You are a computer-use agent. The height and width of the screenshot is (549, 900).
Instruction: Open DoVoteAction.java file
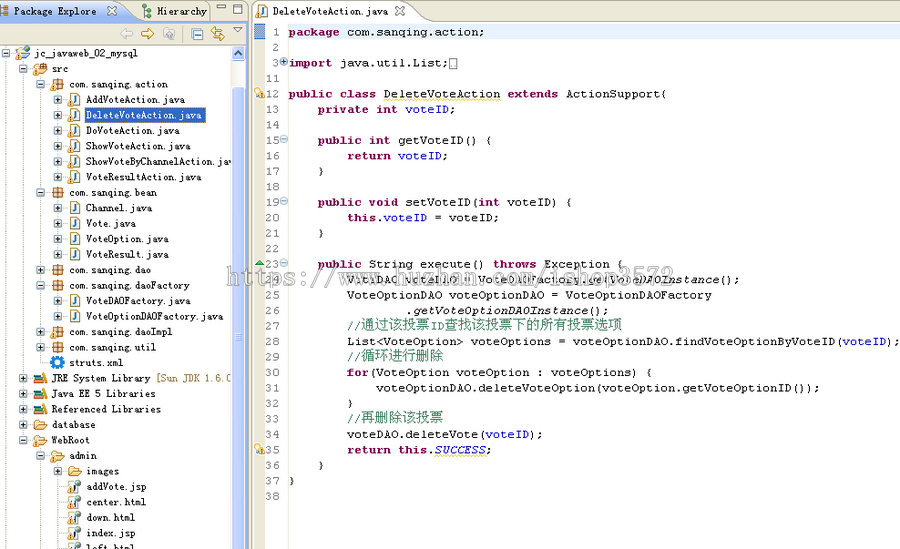click(x=133, y=131)
